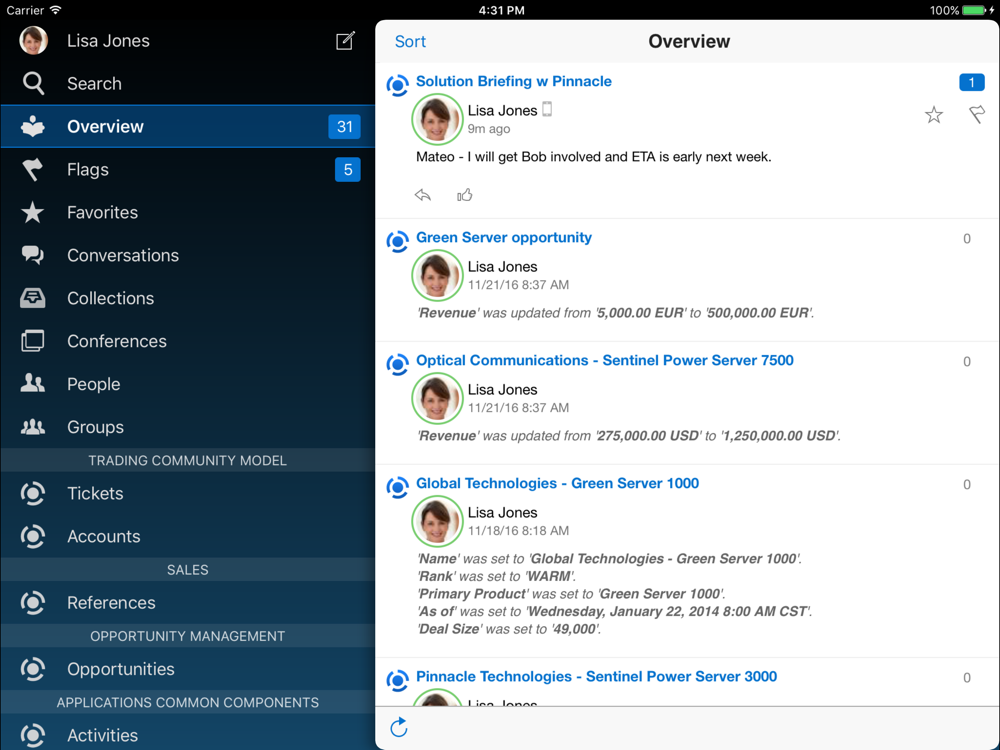
Task: Tap Lisa Jones avatar in Green Server post
Action: click(437, 276)
